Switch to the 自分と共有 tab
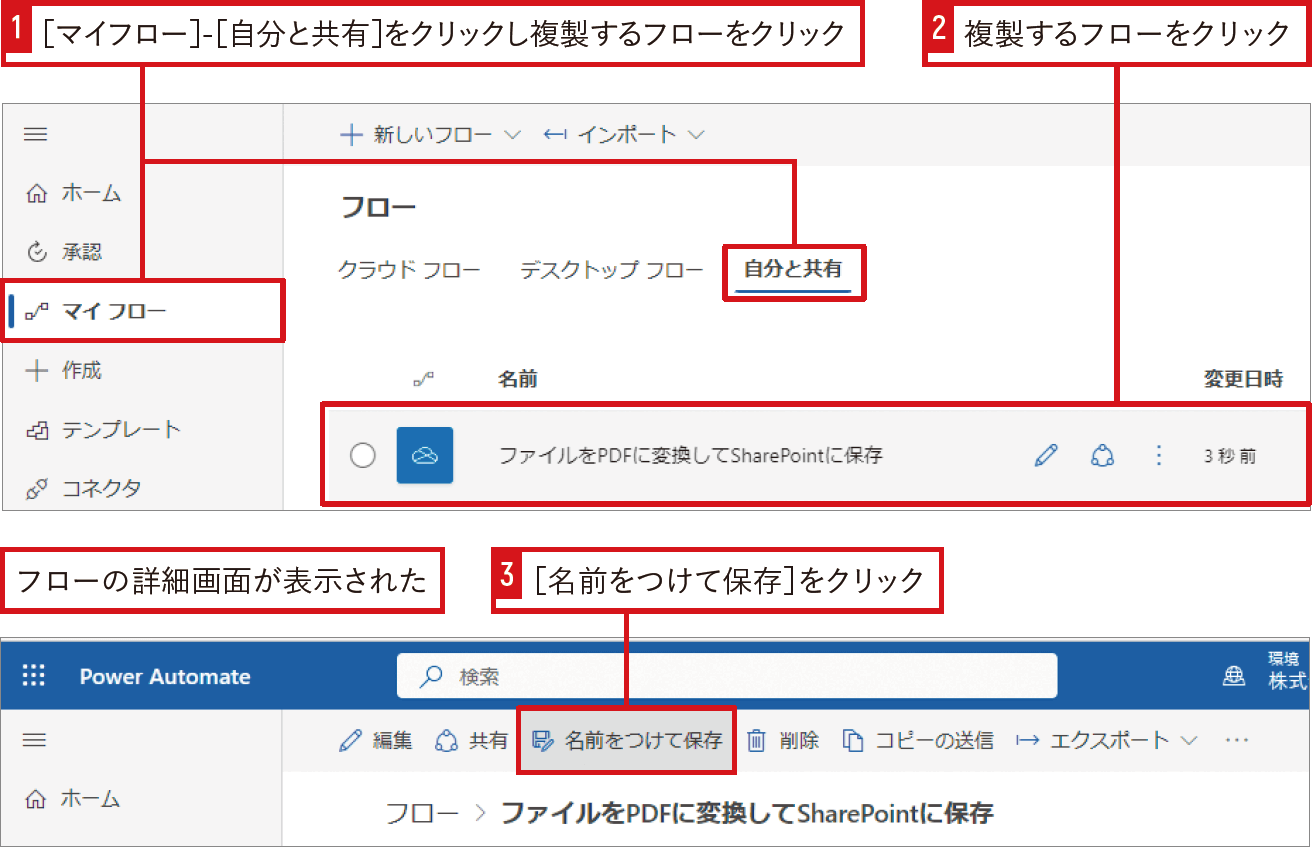Screen dimensions: 1312x847 793,270
